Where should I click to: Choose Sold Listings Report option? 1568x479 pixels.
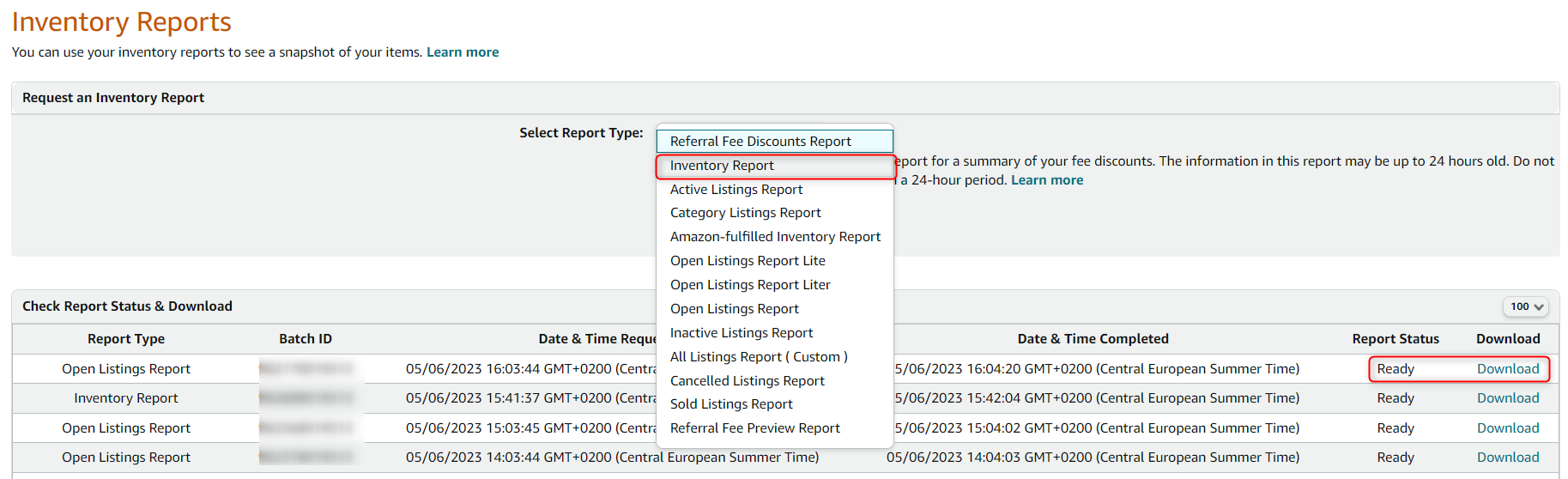click(731, 404)
